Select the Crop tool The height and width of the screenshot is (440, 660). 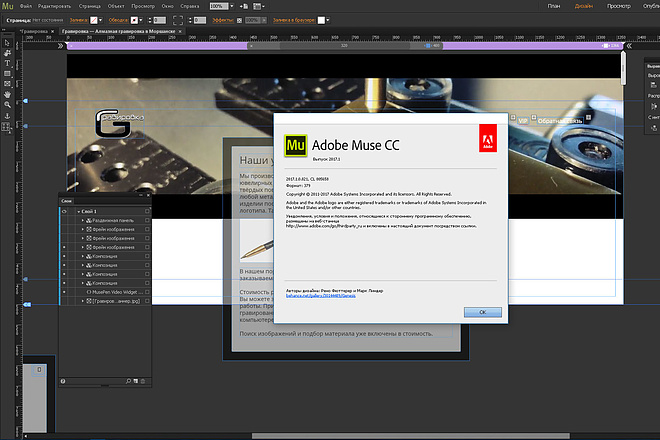pyautogui.click(x=7, y=53)
